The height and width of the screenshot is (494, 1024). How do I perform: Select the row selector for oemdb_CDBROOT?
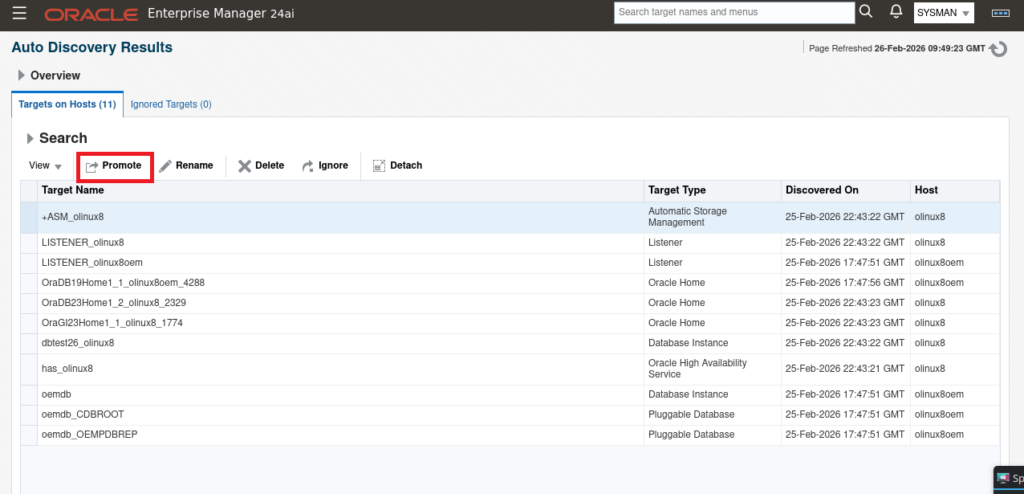pyautogui.click(x=30, y=414)
